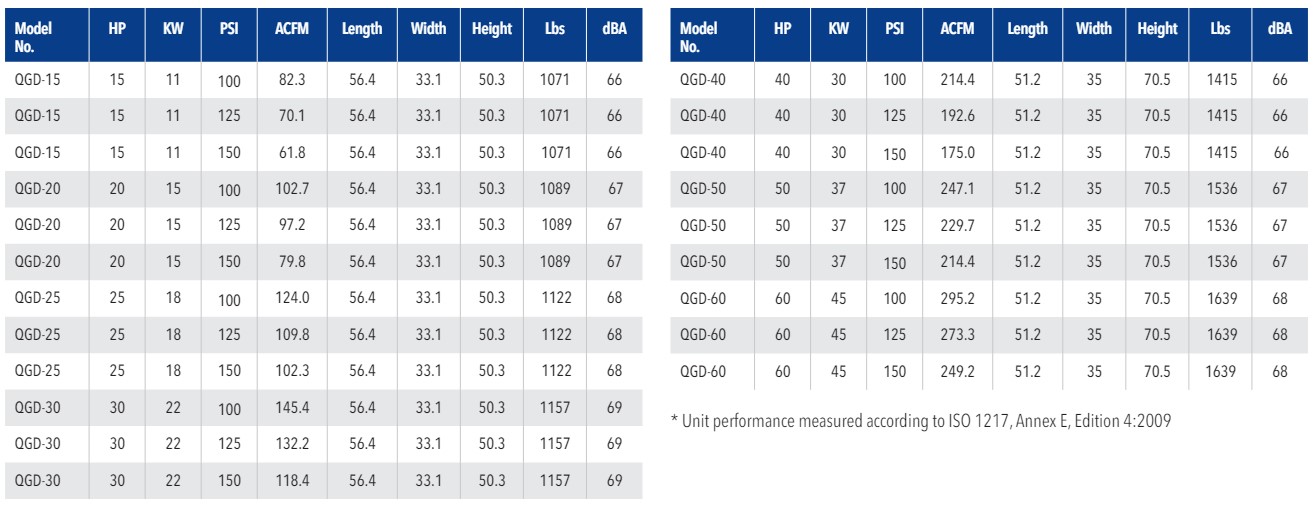Screen dimensions: 1314x509
Task: Select the 61.8 ACFM value
Action: [x=291, y=152]
